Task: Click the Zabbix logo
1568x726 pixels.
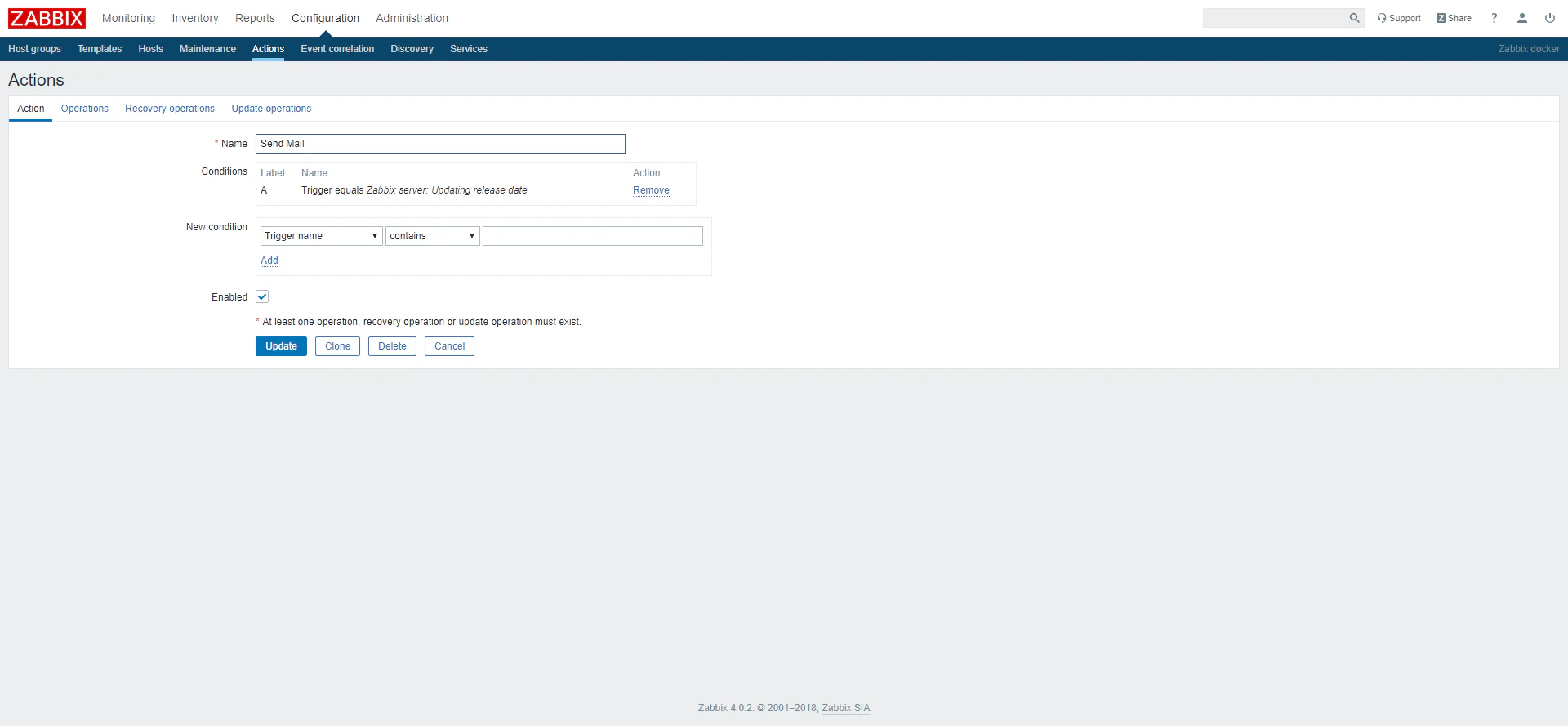Action: point(47,18)
